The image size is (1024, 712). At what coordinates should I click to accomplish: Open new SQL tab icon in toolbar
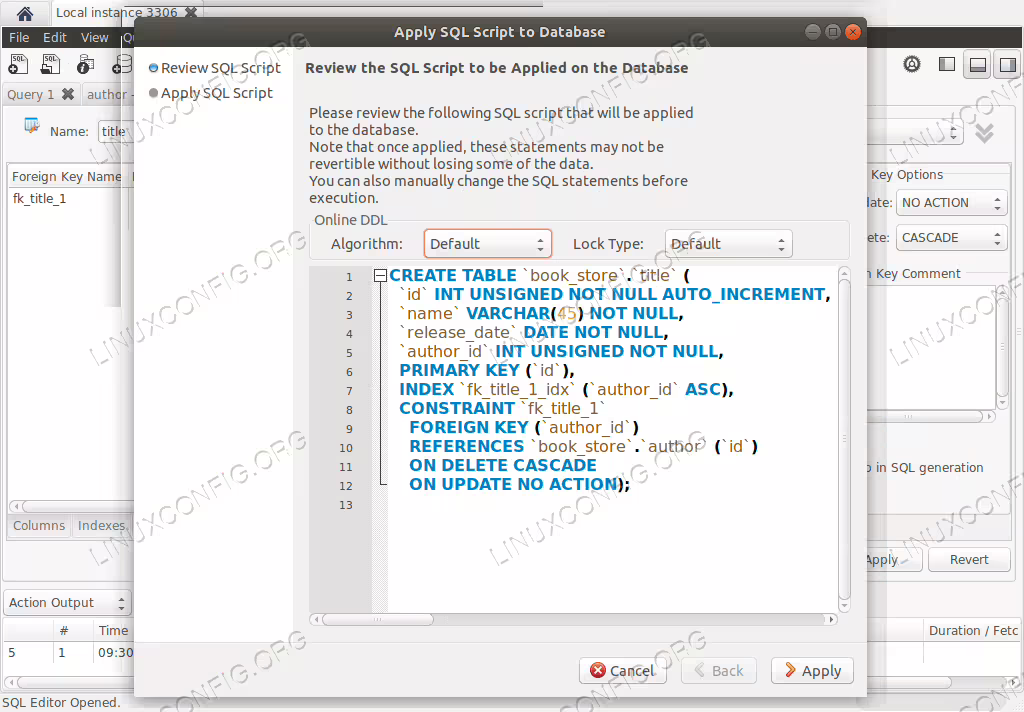[x=18, y=64]
